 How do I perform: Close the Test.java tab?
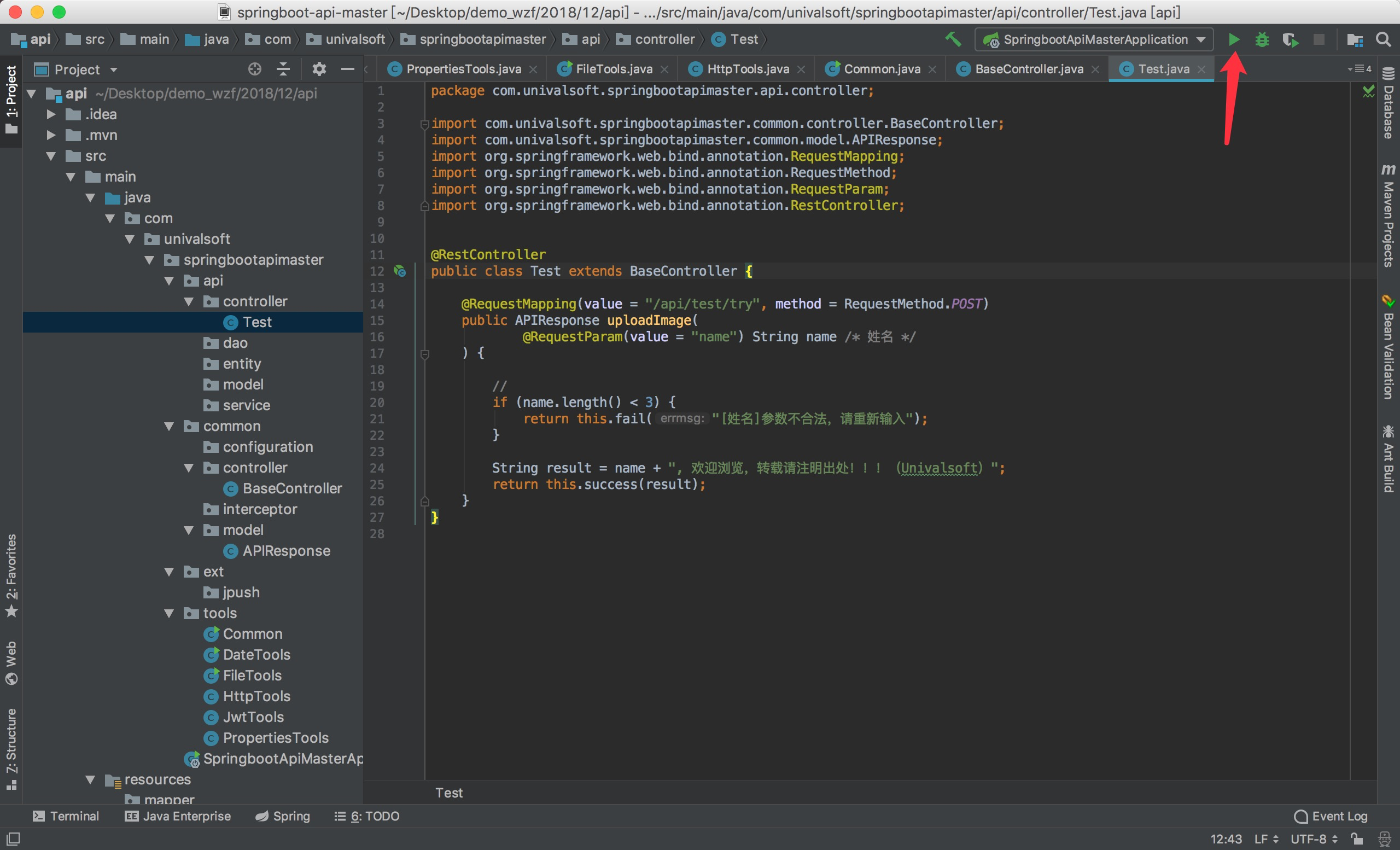1201,69
